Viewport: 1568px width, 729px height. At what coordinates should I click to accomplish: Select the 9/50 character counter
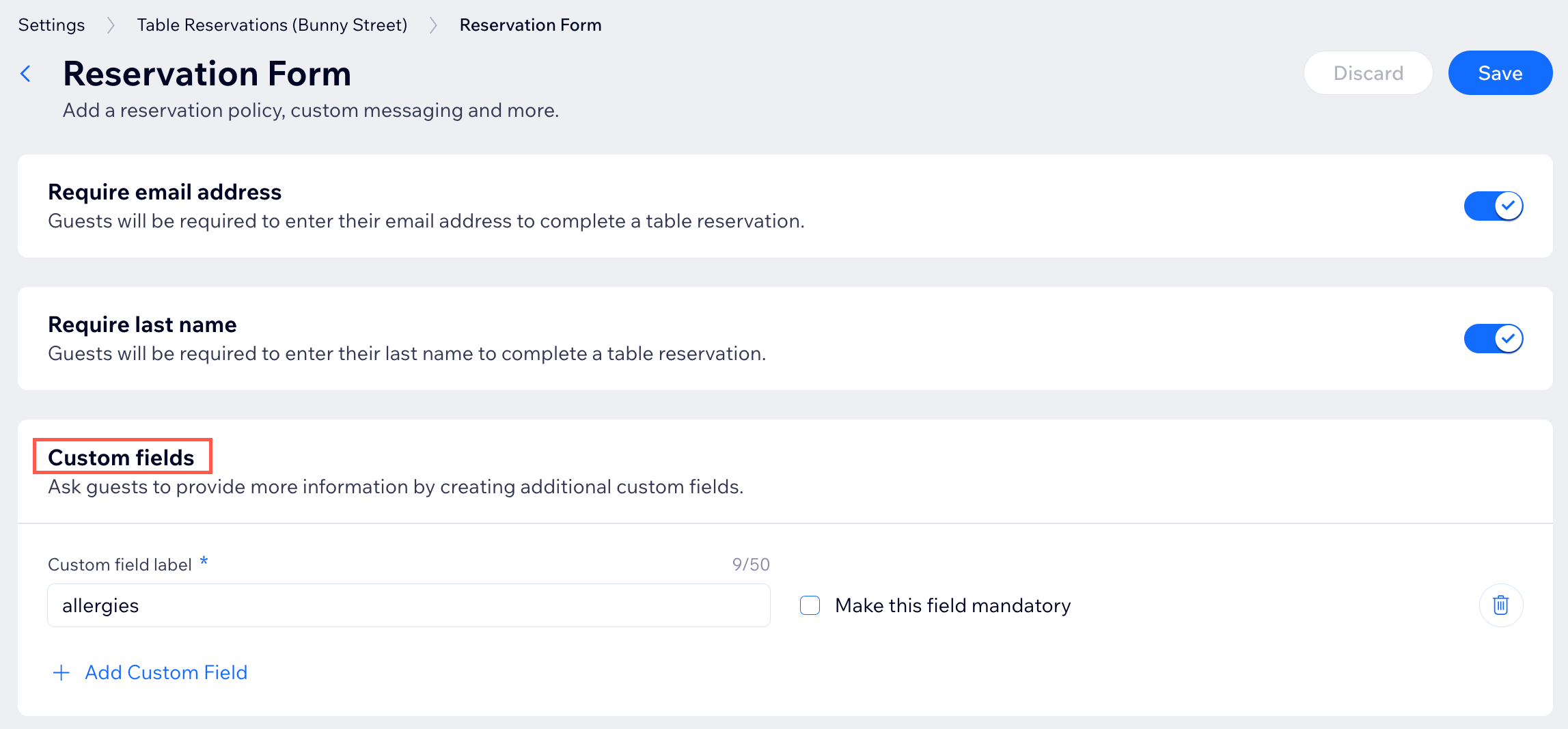pos(751,564)
